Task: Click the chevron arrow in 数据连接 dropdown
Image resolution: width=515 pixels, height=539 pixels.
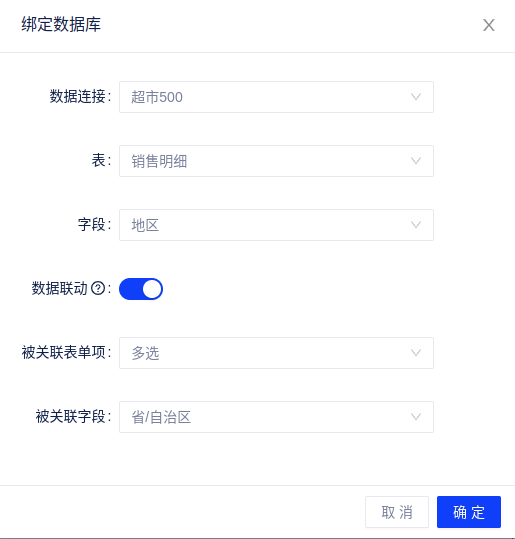Action: pos(416,97)
